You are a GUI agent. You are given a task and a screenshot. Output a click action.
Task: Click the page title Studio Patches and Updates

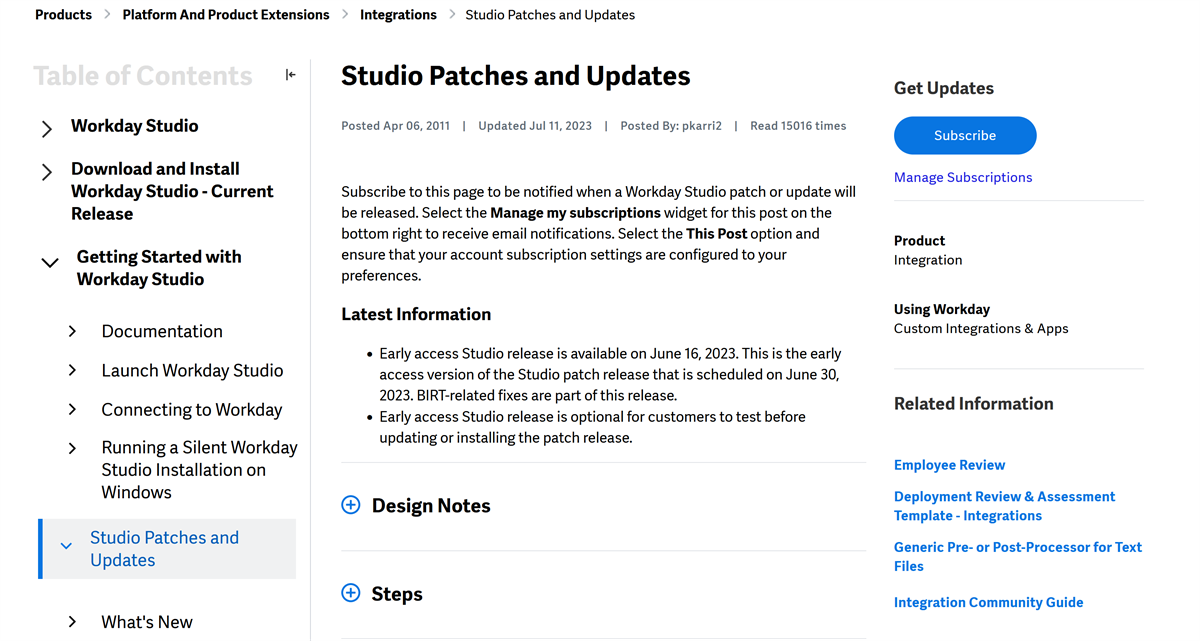pyautogui.click(x=516, y=76)
